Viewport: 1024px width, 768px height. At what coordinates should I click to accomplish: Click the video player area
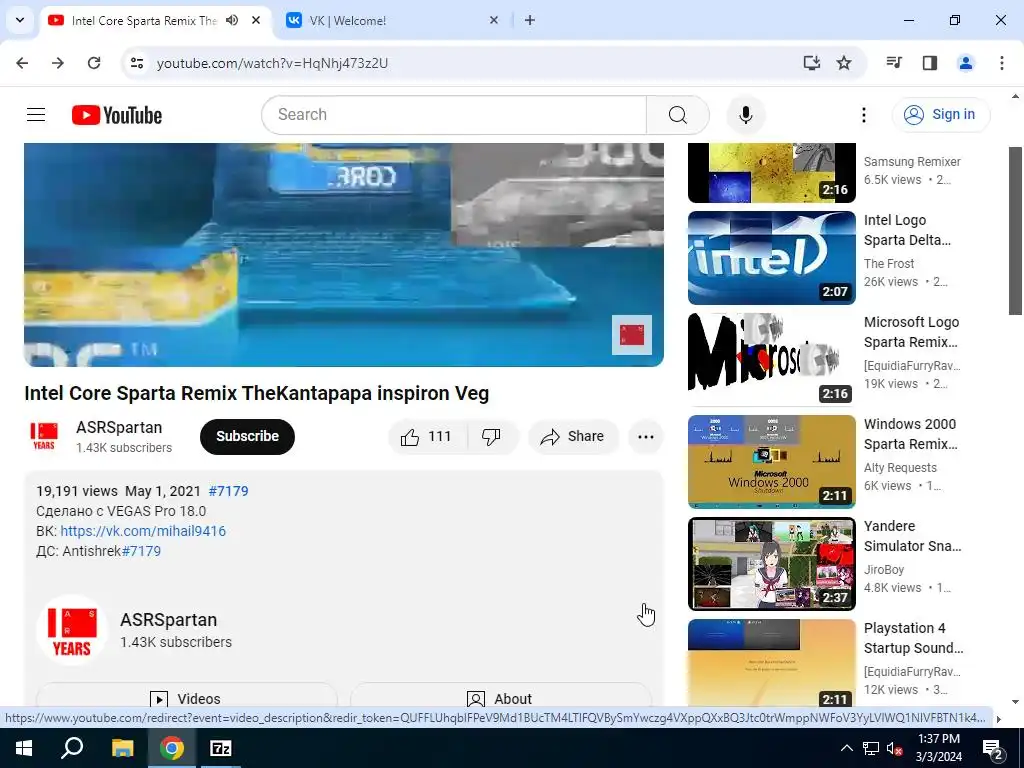point(344,255)
